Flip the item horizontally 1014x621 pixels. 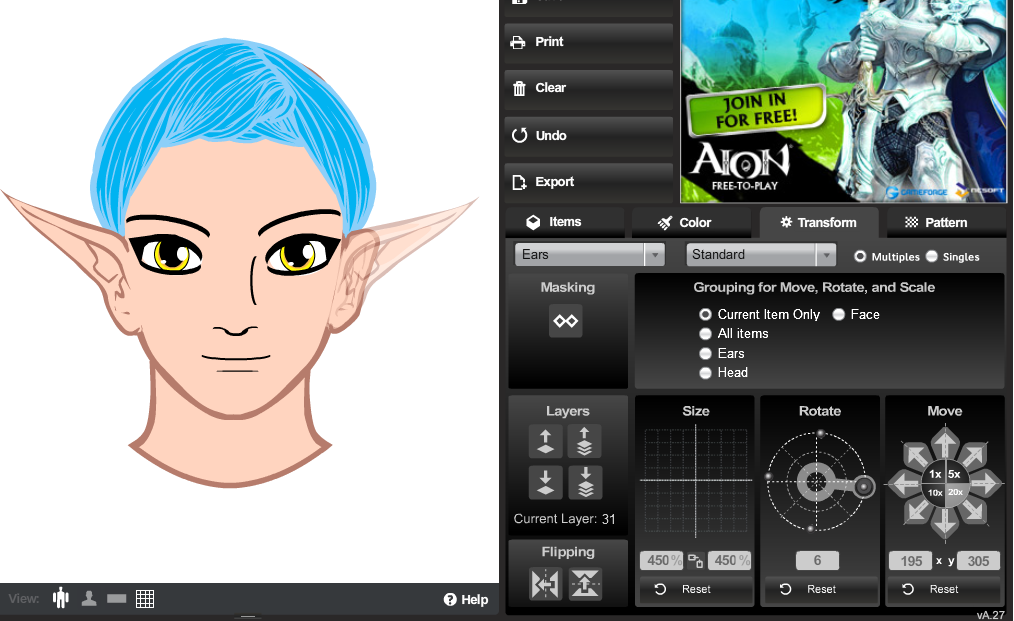[546, 584]
